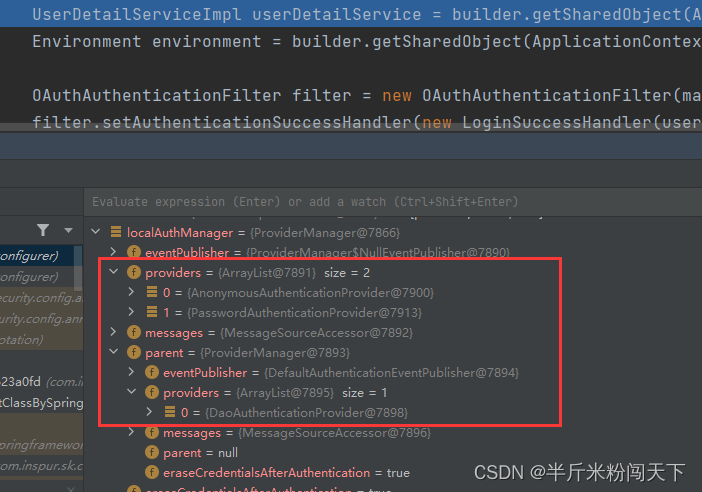Collapse the localAuthManager node

[95, 232]
